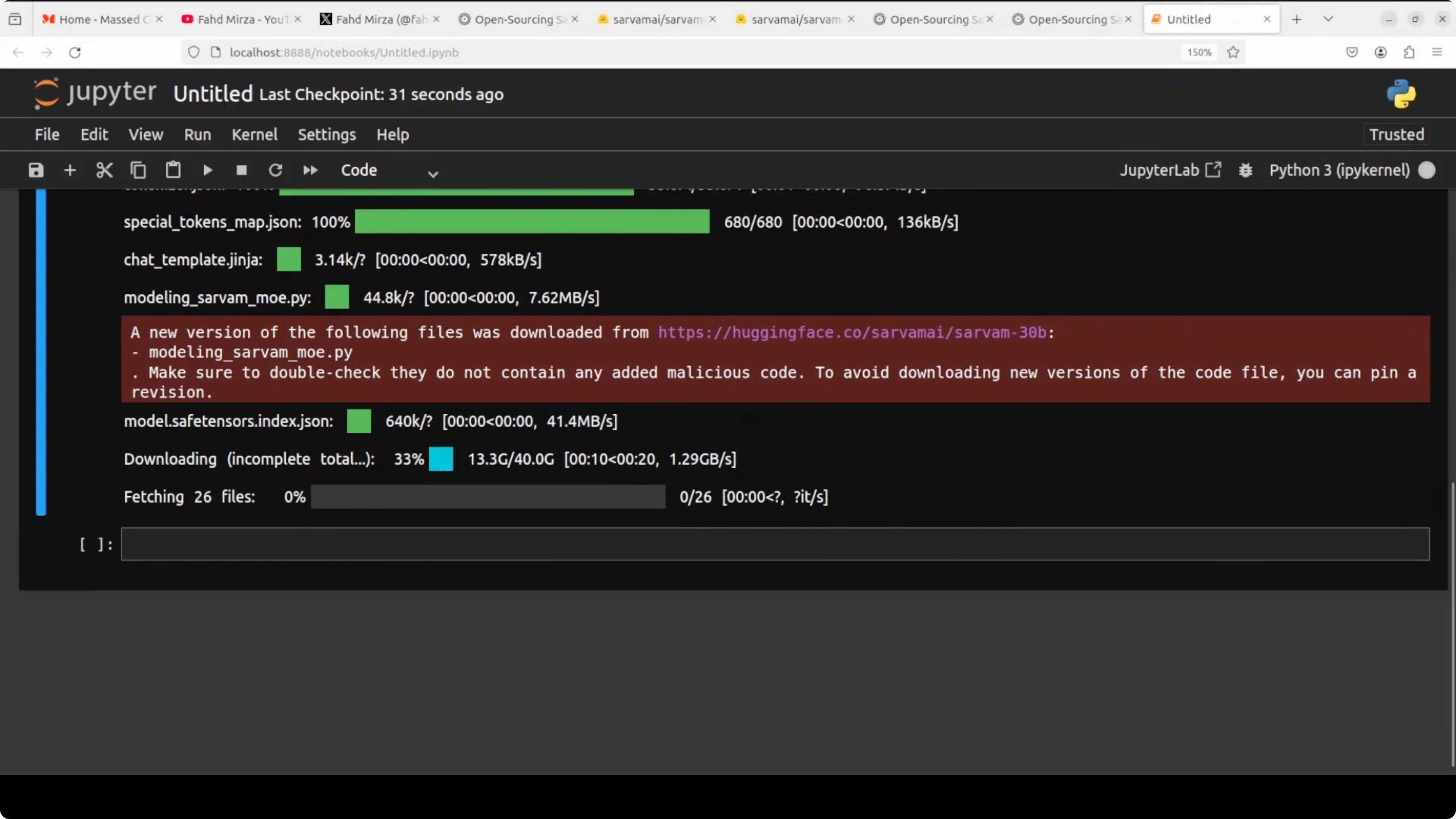
Task: Bookmark this page with the star icon
Action: click(x=1233, y=52)
